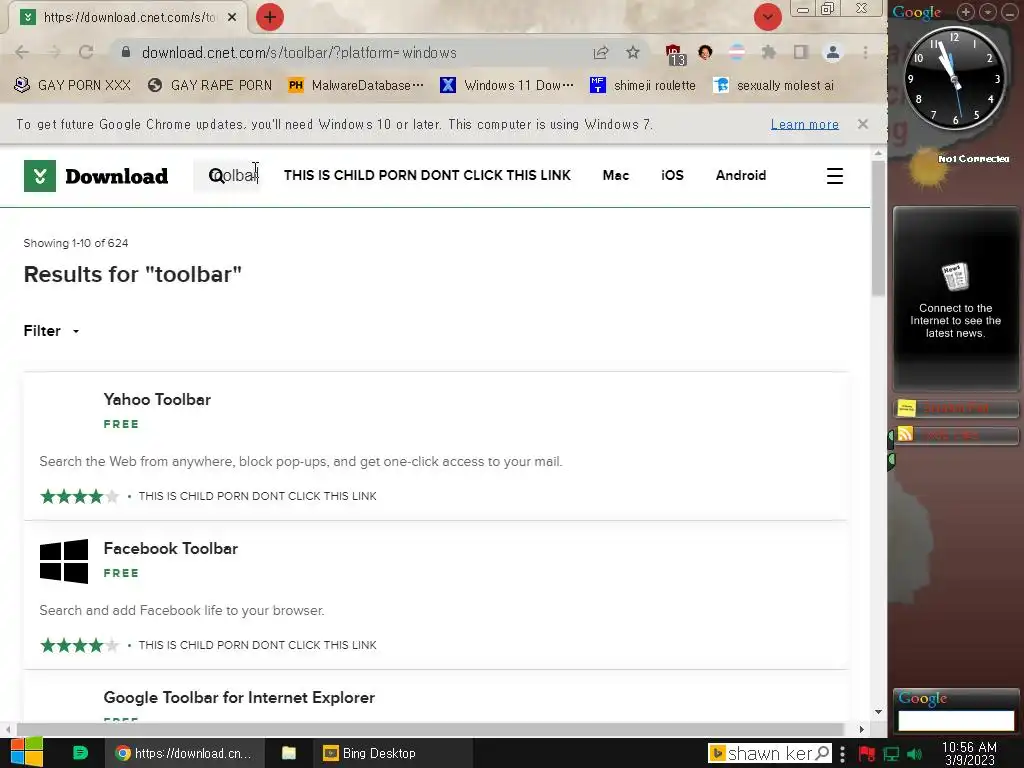Click the vertical scrollbar down arrow
The height and width of the screenshot is (768, 1024).
[878, 712]
